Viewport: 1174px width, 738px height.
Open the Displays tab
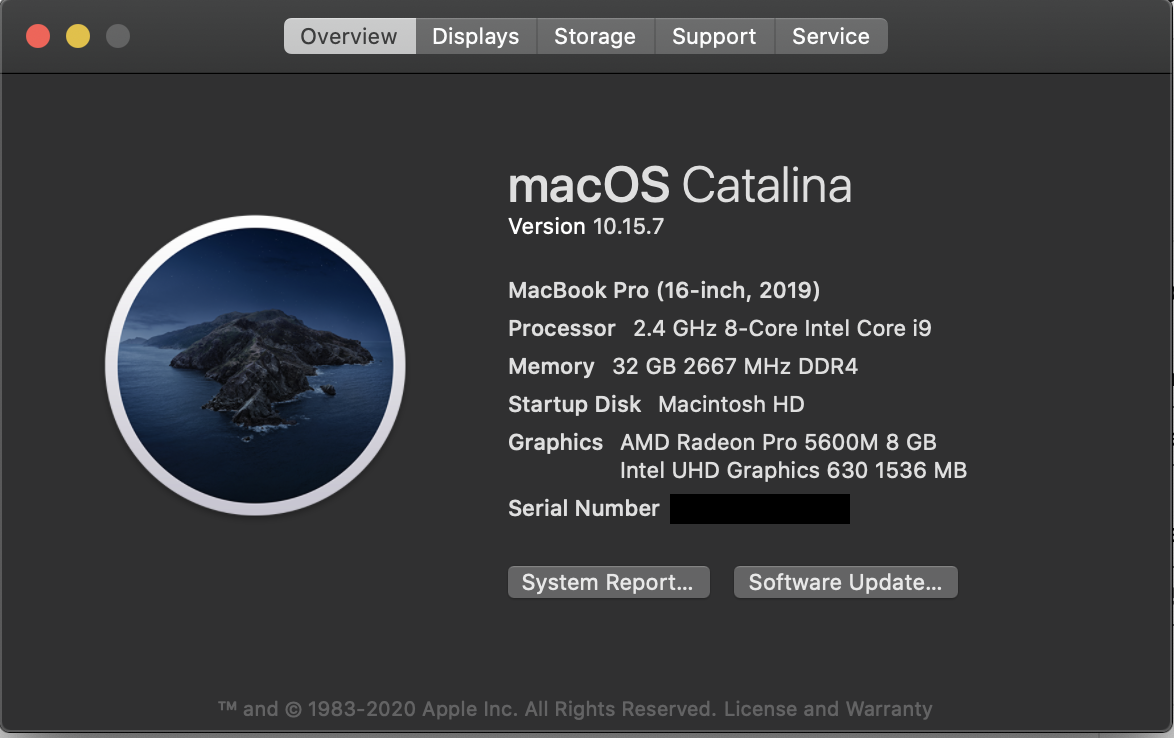475,37
